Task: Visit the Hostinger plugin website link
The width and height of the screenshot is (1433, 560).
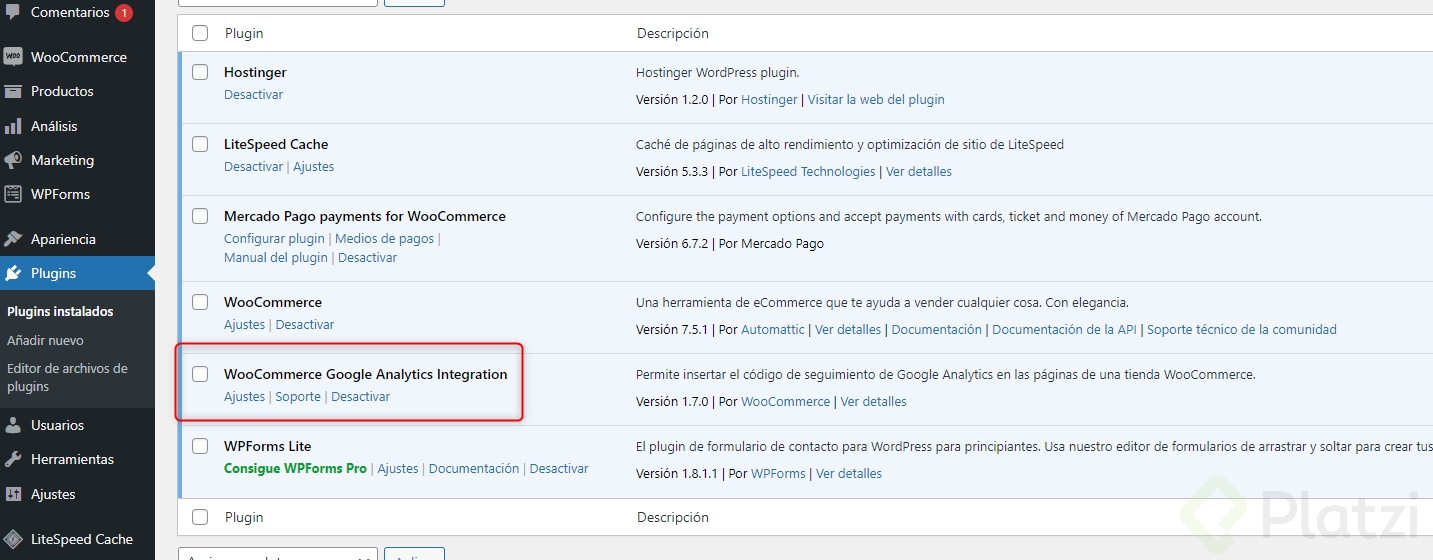Action: [876, 100]
